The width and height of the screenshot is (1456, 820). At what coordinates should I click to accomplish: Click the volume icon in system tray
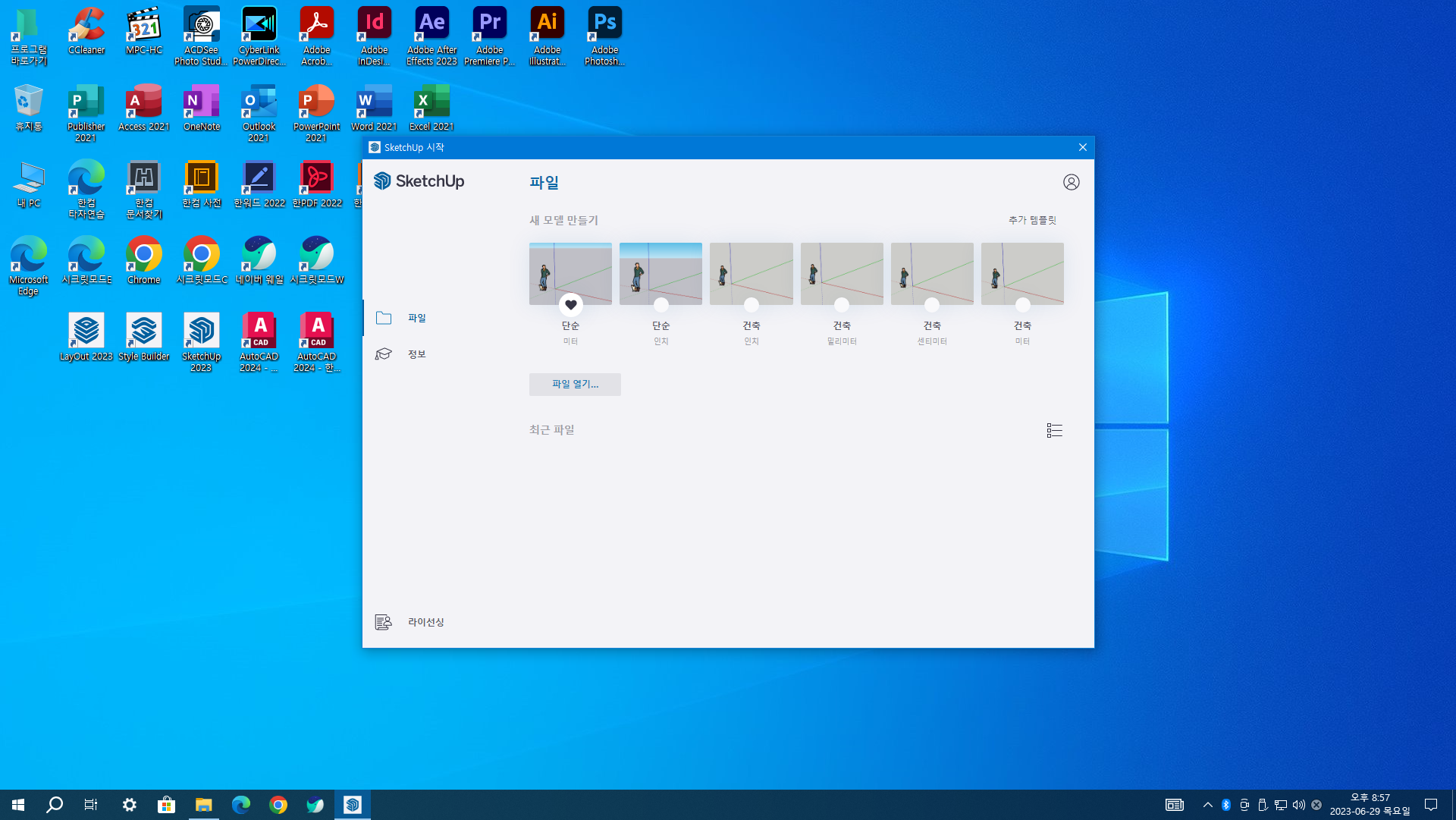tap(1298, 805)
